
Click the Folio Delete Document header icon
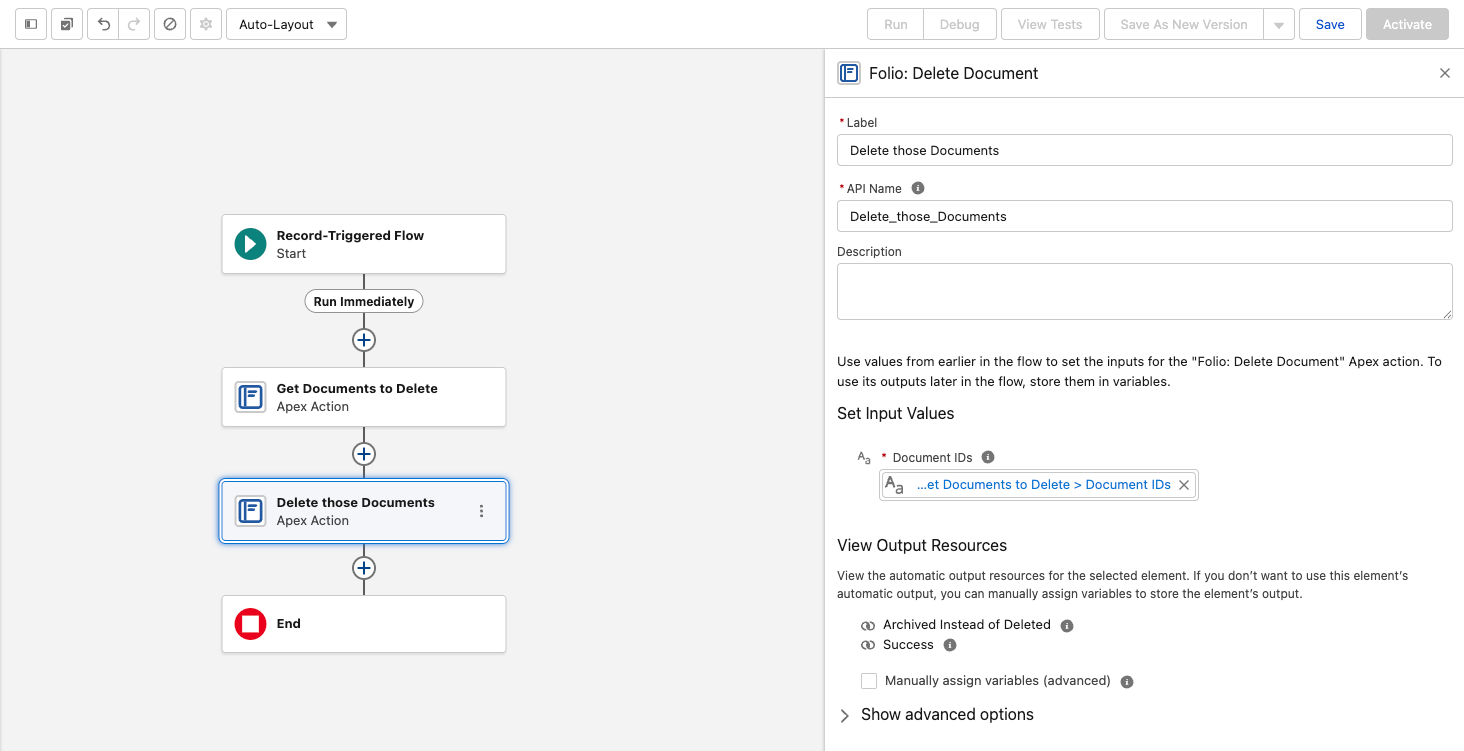[849, 73]
